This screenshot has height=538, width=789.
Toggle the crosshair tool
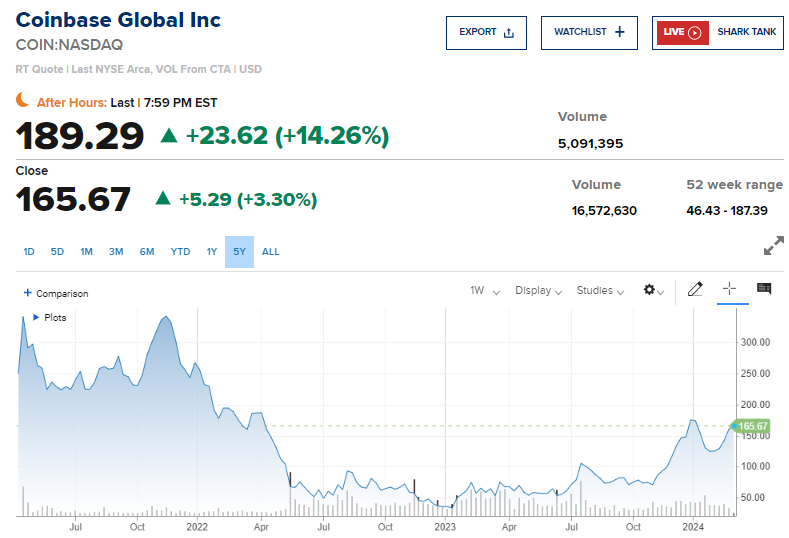pos(729,289)
